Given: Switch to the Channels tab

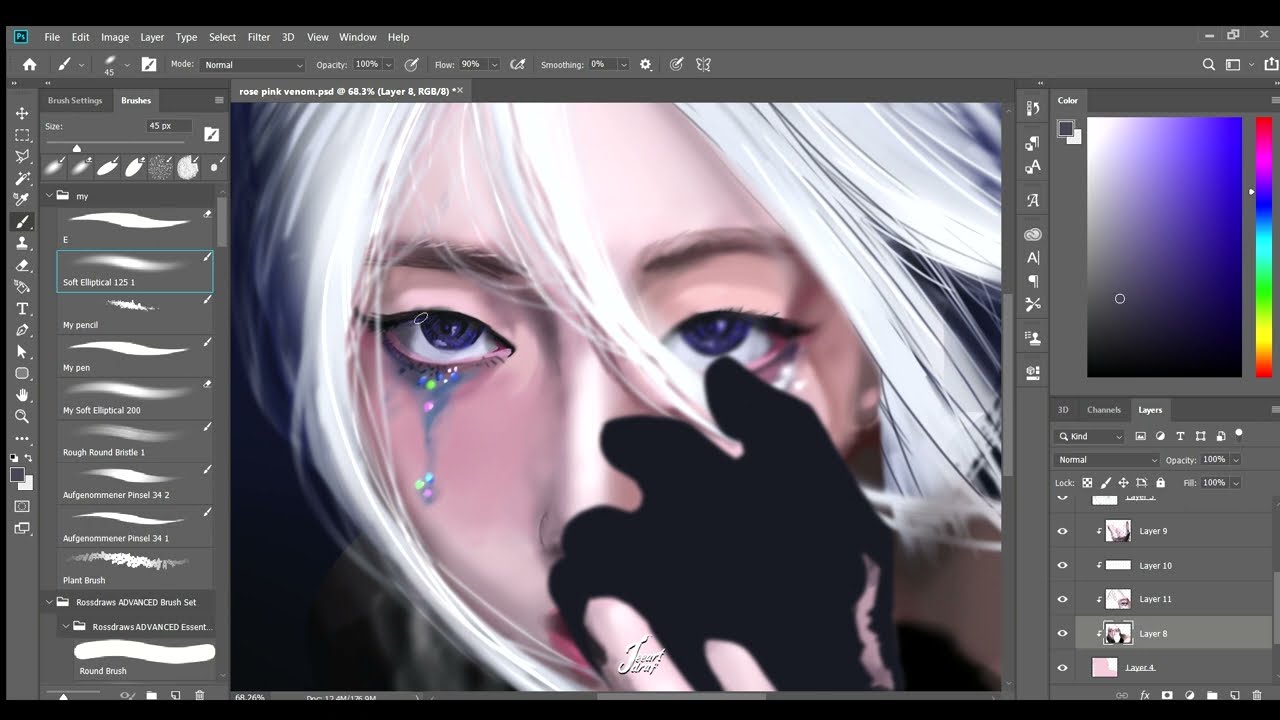Looking at the screenshot, I should pyautogui.click(x=1104, y=409).
